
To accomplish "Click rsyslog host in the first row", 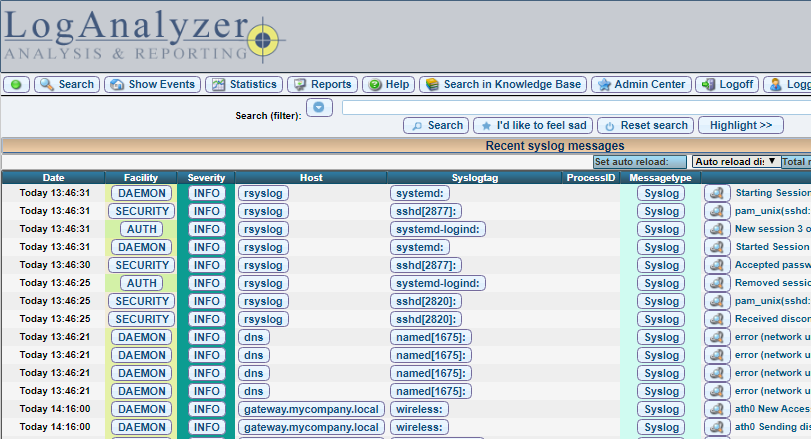I will (263, 193).
